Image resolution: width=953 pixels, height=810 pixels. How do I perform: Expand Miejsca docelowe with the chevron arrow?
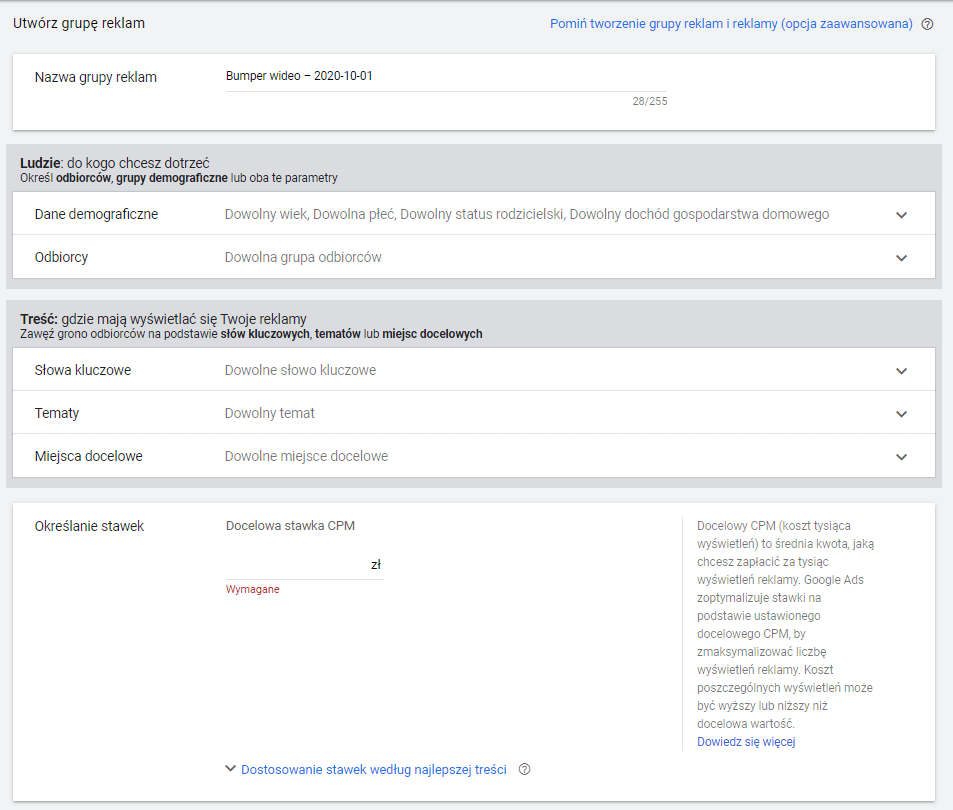[x=901, y=457]
